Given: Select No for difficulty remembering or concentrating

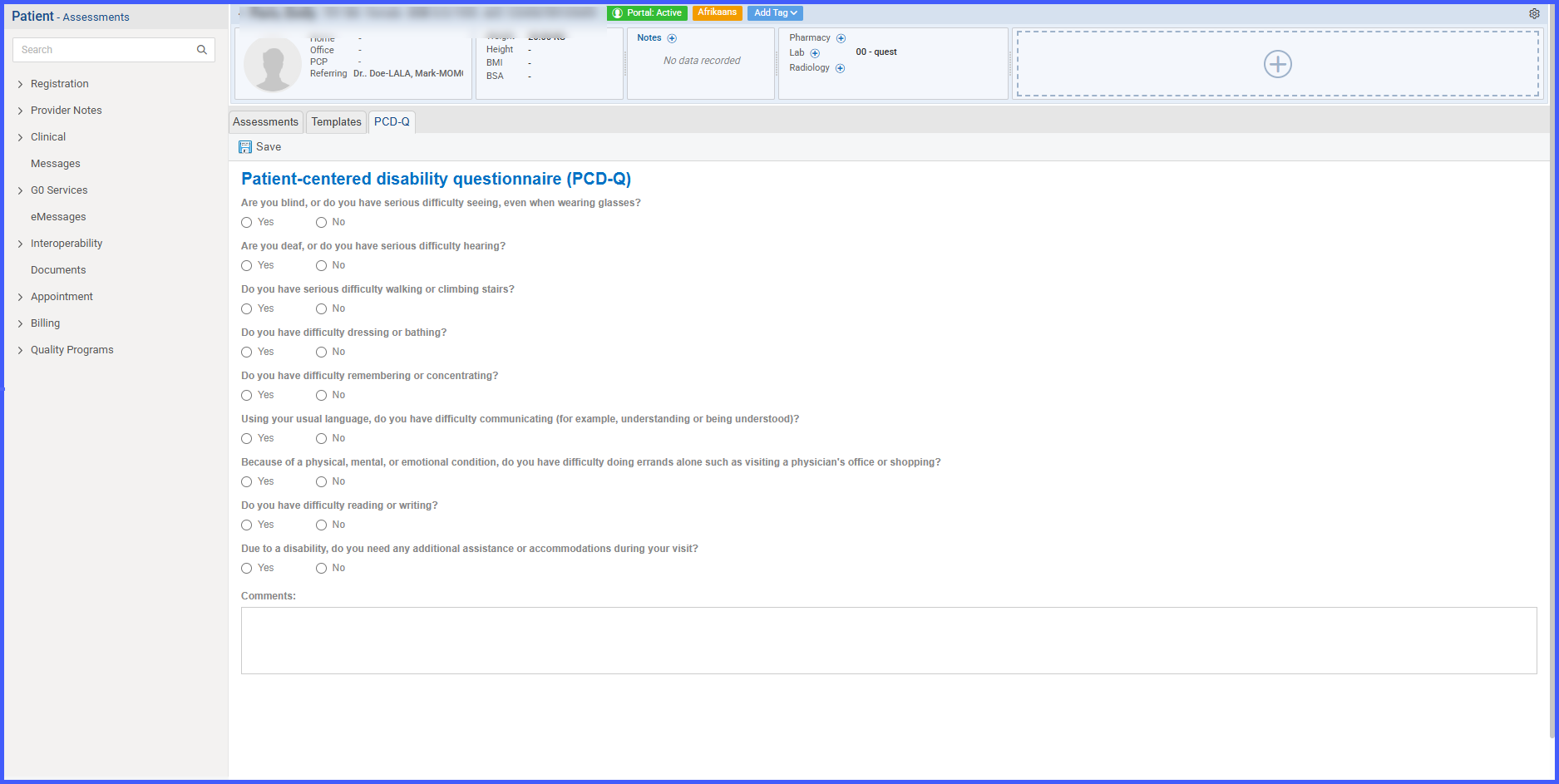Looking at the screenshot, I should [321, 396].
